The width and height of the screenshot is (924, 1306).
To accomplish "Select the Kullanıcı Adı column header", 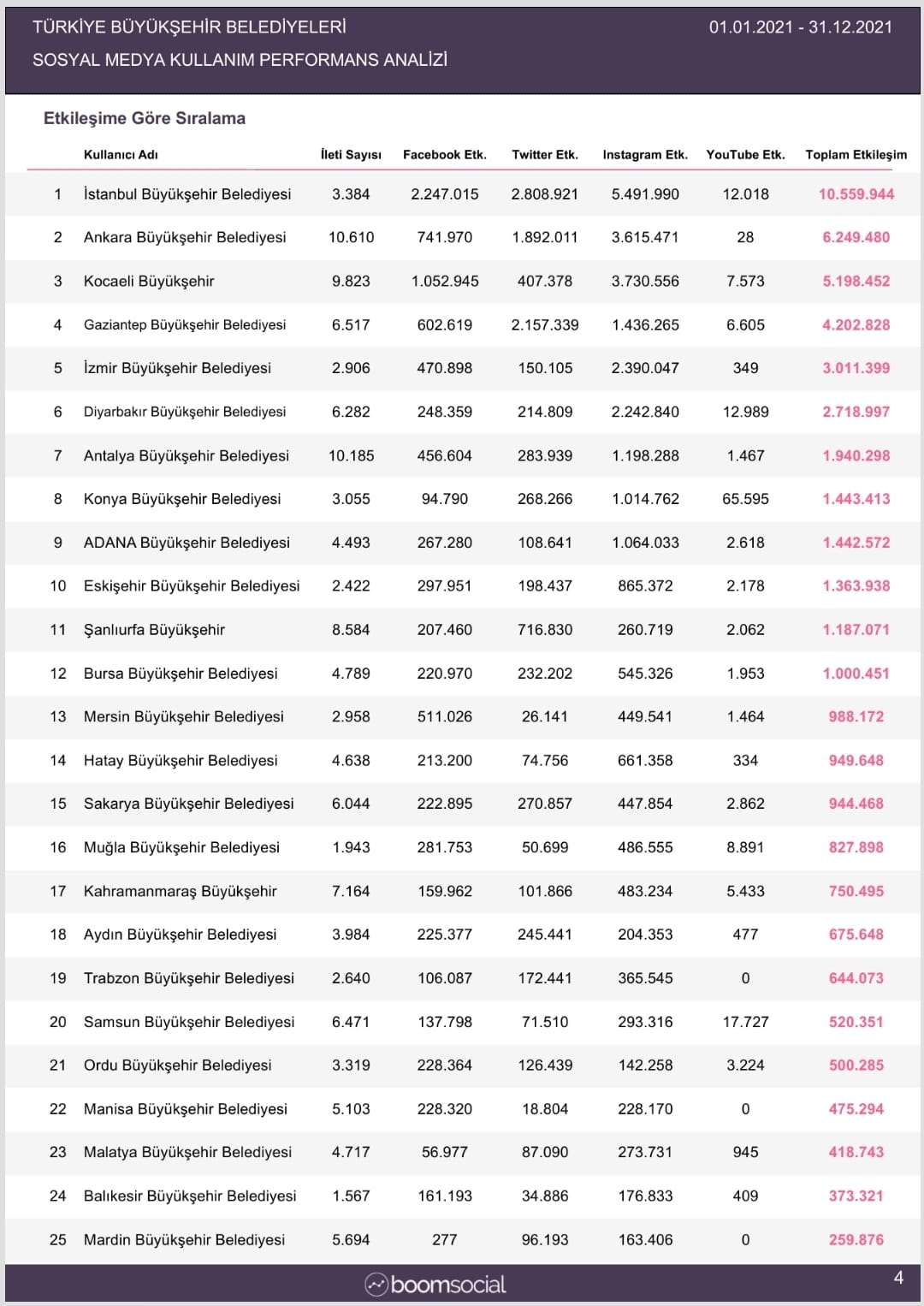I will [121, 155].
